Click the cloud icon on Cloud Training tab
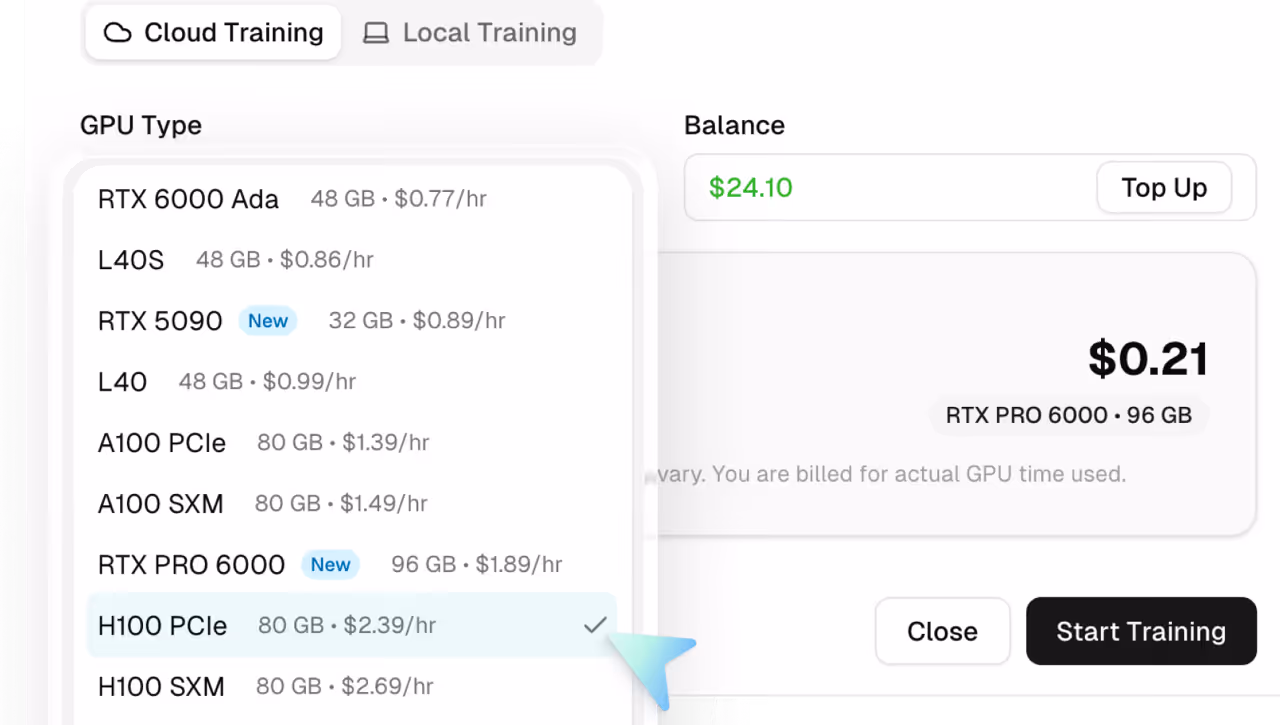 point(117,32)
